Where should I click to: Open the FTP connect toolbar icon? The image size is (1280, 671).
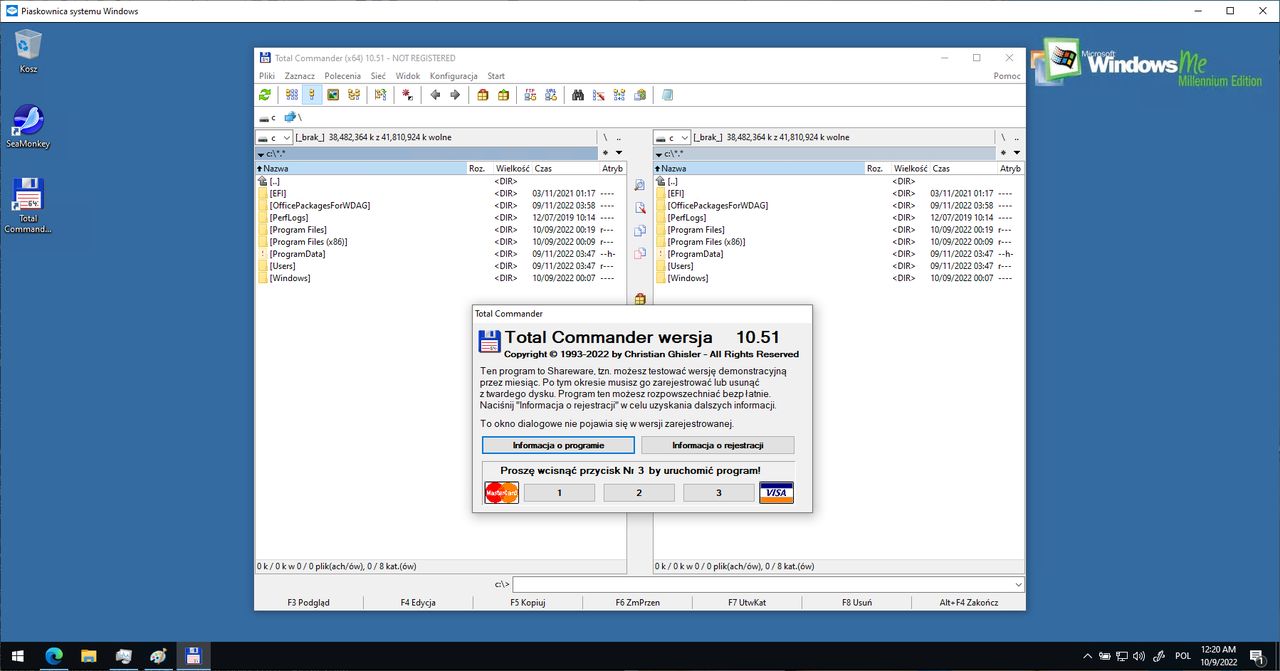[530, 95]
